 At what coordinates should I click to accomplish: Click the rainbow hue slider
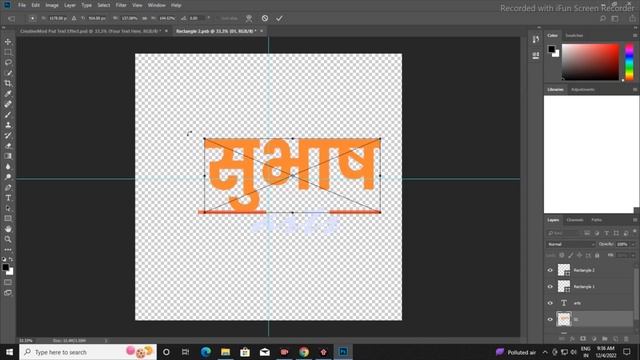(x=629, y=62)
